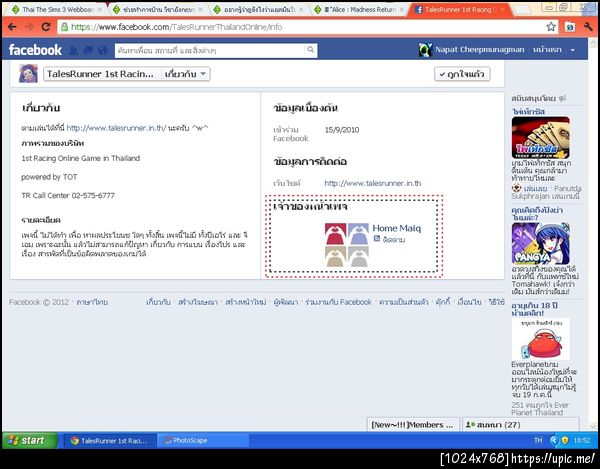Open Facebook messages icon
This screenshot has height=469, width=600.
click(88, 50)
